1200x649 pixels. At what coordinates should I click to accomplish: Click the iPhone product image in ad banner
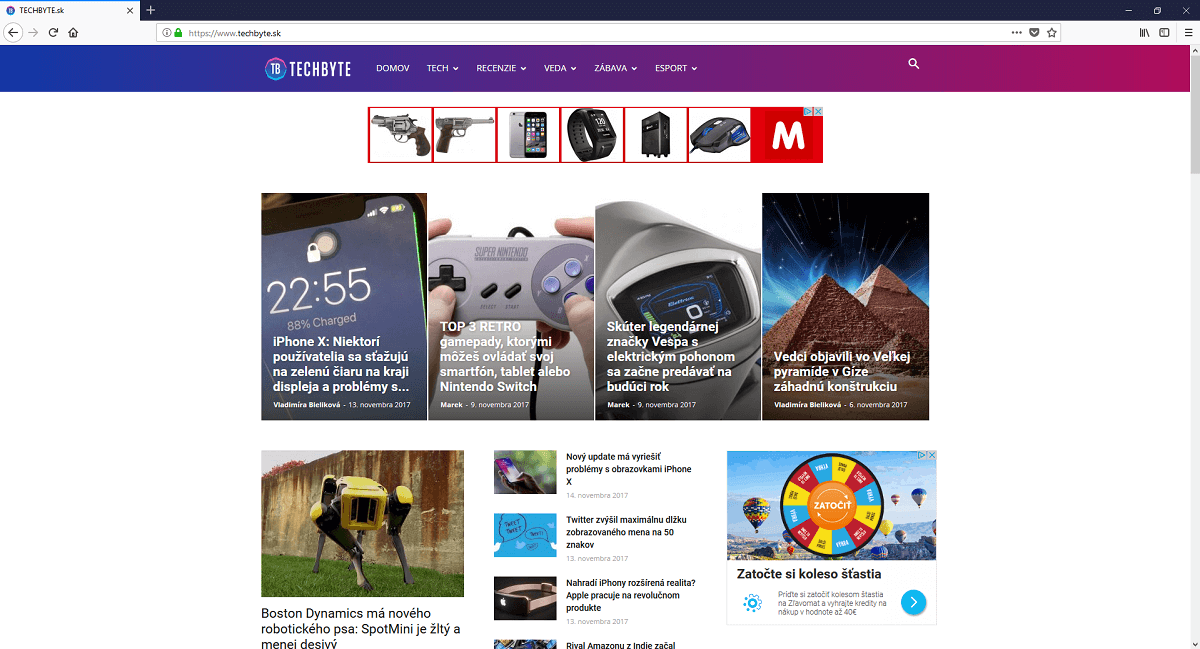click(x=528, y=135)
